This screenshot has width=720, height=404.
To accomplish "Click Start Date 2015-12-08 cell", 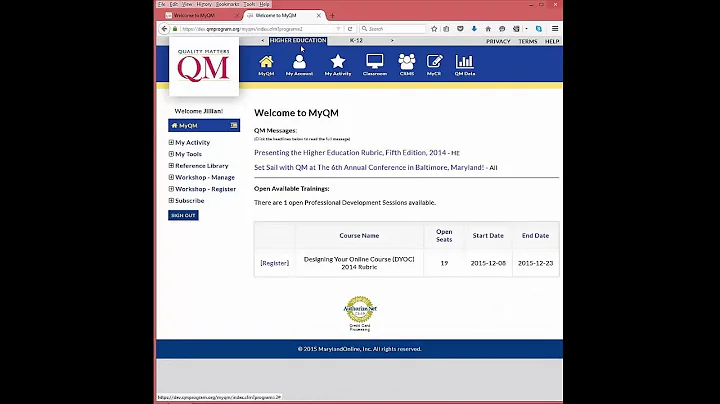I will [x=488, y=263].
